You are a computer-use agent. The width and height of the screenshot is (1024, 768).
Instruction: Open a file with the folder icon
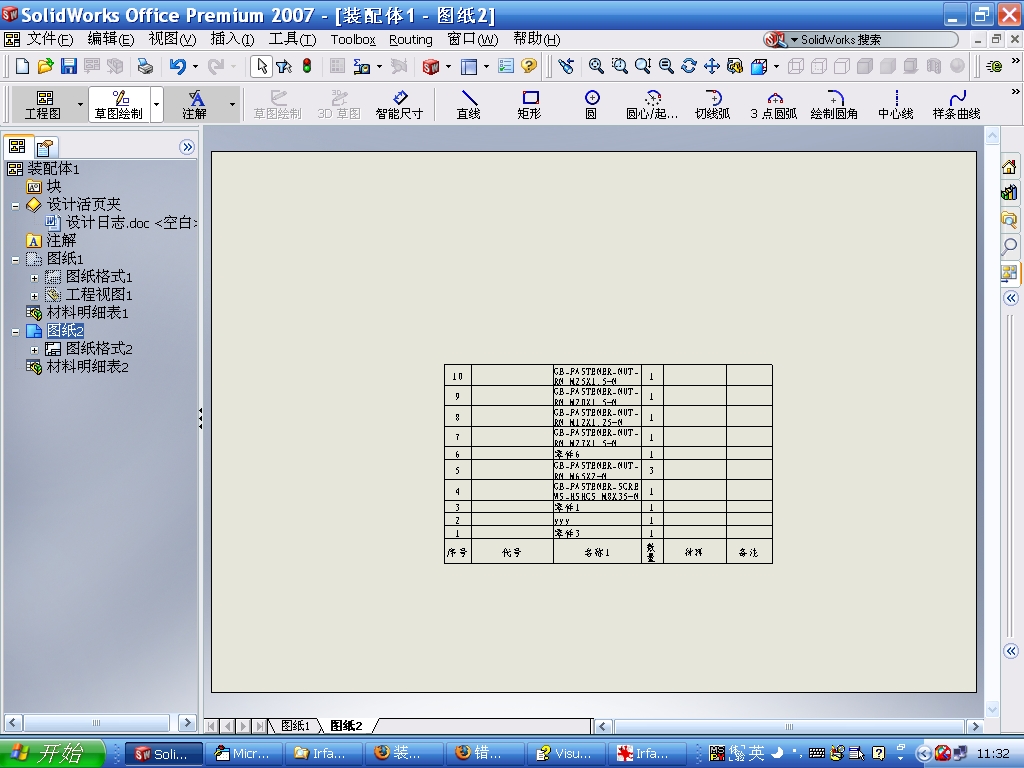[x=45, y=66]
